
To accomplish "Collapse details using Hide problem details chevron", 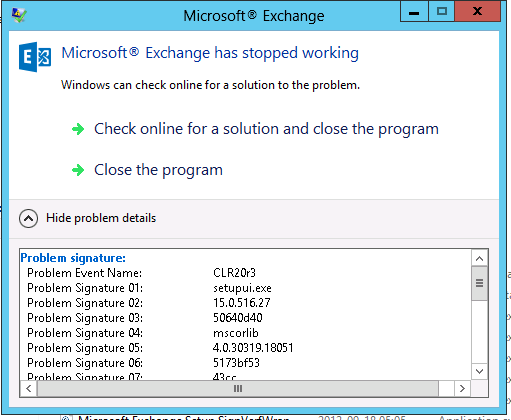I will coord(28,218).
